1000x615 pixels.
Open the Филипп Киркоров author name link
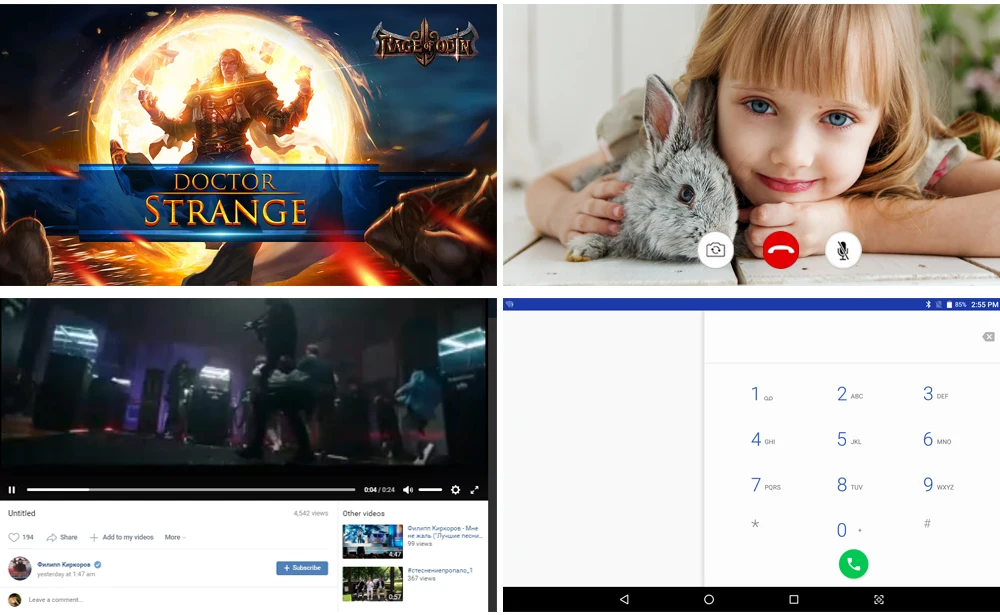pos(64,565)
